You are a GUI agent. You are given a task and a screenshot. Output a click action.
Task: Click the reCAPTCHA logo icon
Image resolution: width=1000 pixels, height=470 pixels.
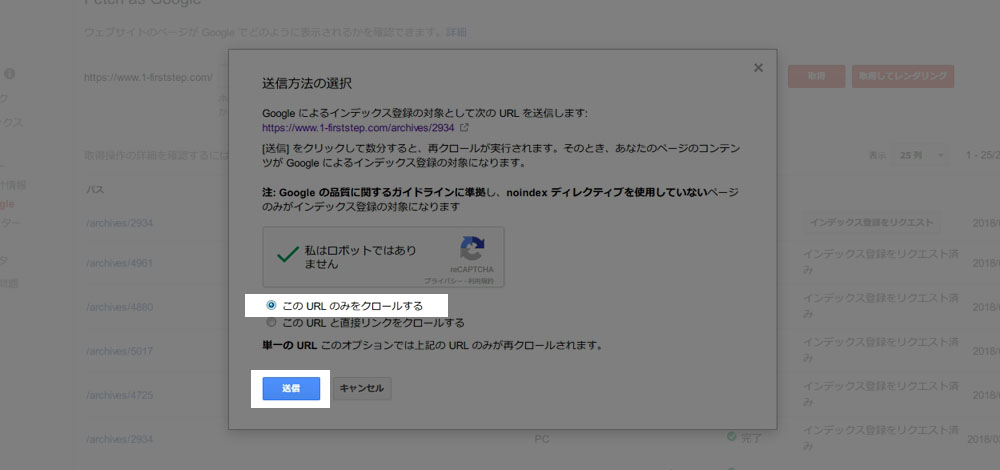tap(472, 249)
